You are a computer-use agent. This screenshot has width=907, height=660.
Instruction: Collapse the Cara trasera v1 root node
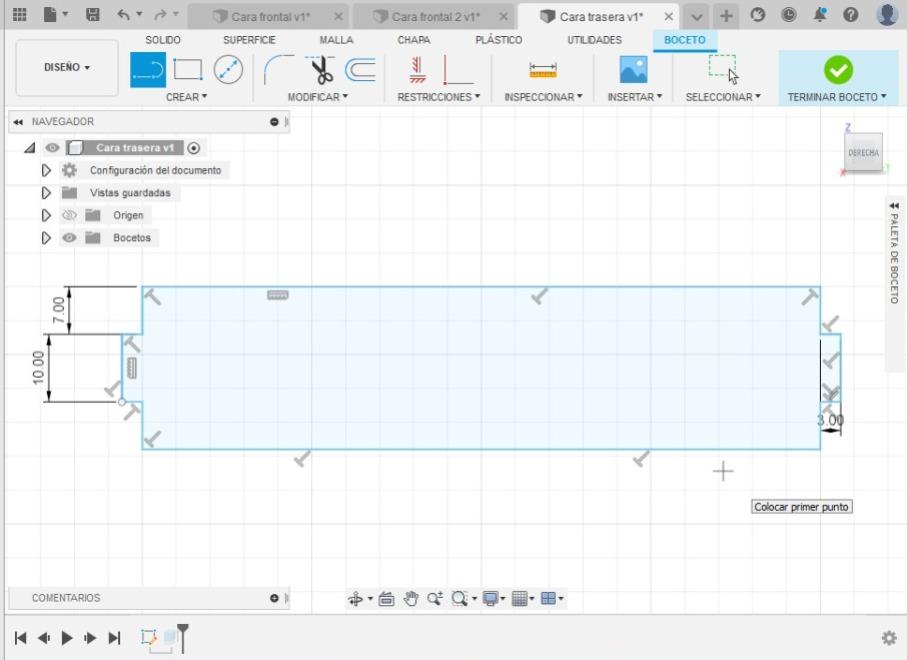point(30,148)
